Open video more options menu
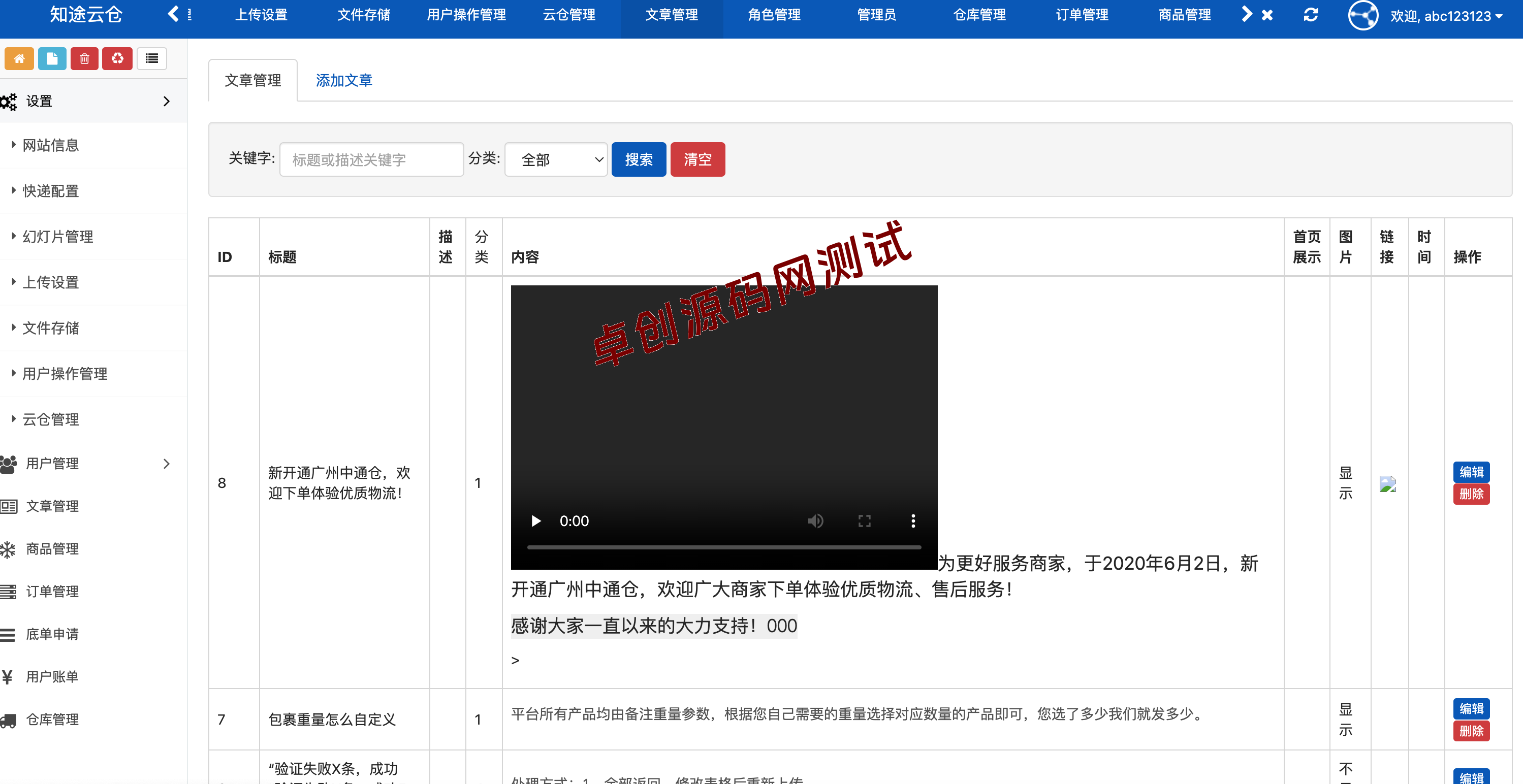This screenshot has width=1523, height=784. point(913,520)
